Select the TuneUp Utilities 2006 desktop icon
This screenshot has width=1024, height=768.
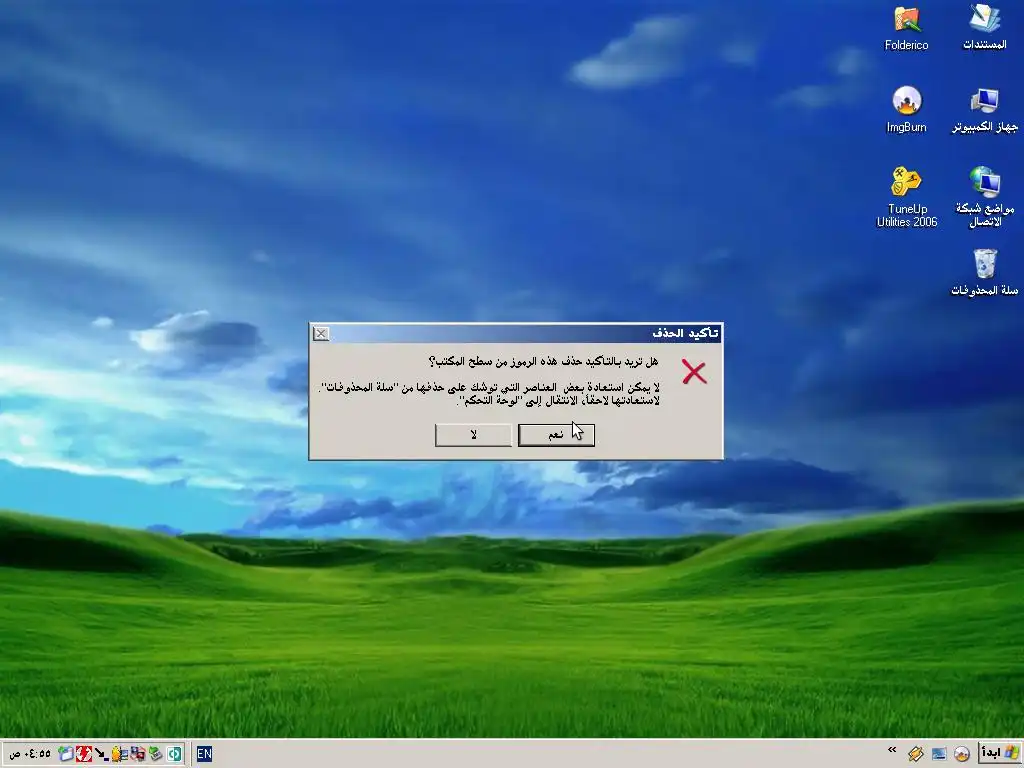pos(906,197)
